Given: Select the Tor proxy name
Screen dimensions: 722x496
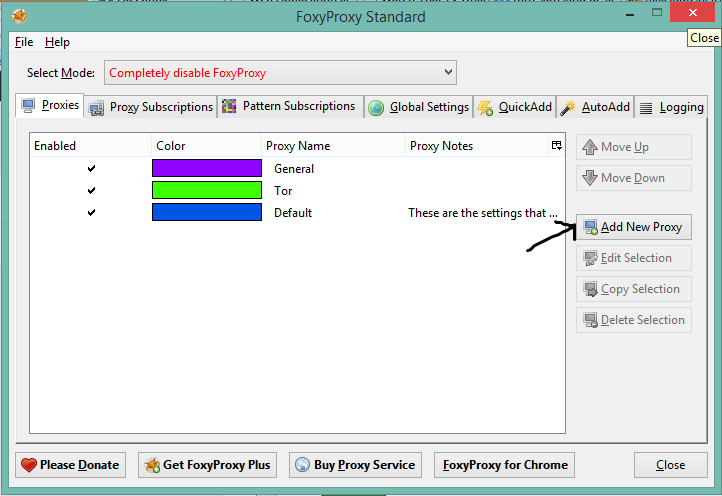Looking at the screenshot, I should [283, 191].
